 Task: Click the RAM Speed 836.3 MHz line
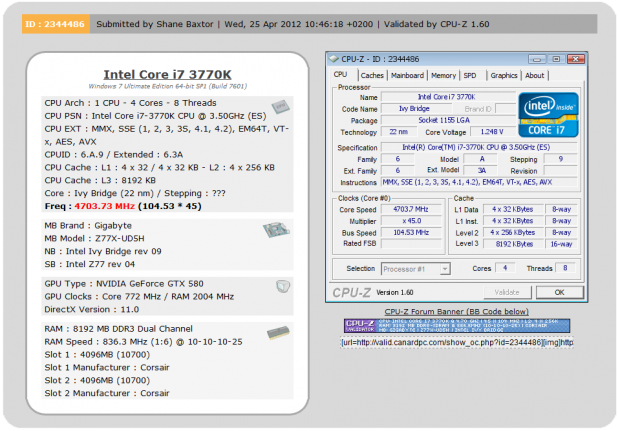point(143,342)
